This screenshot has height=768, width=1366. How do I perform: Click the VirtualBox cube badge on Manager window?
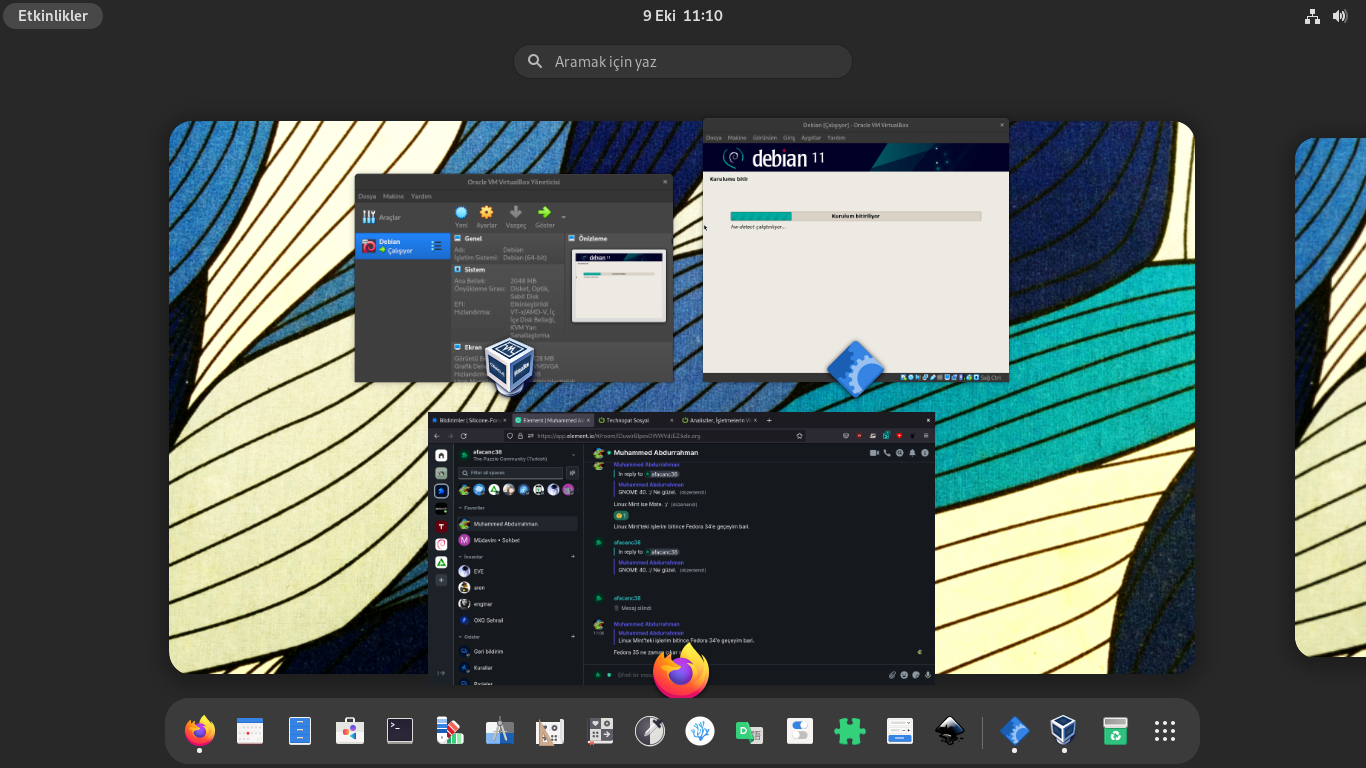pyautogui.click(x=510, y=367)
